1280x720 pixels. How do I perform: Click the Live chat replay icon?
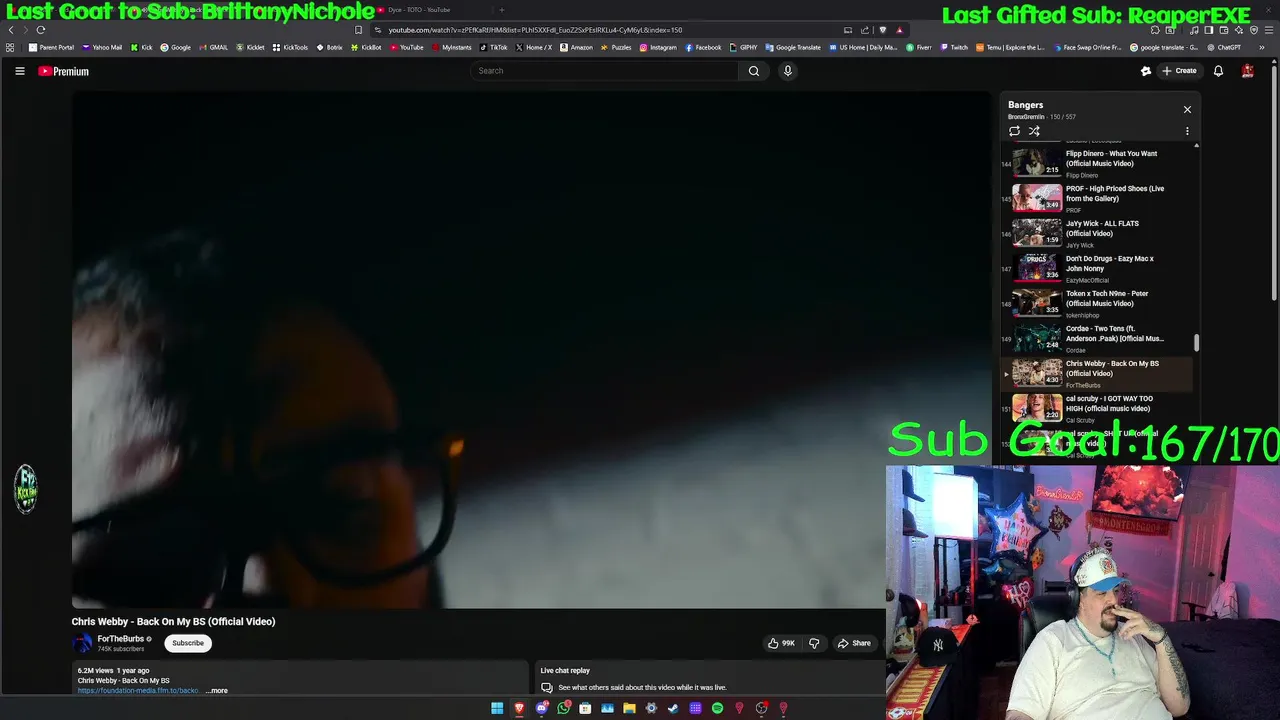point(547,688)
